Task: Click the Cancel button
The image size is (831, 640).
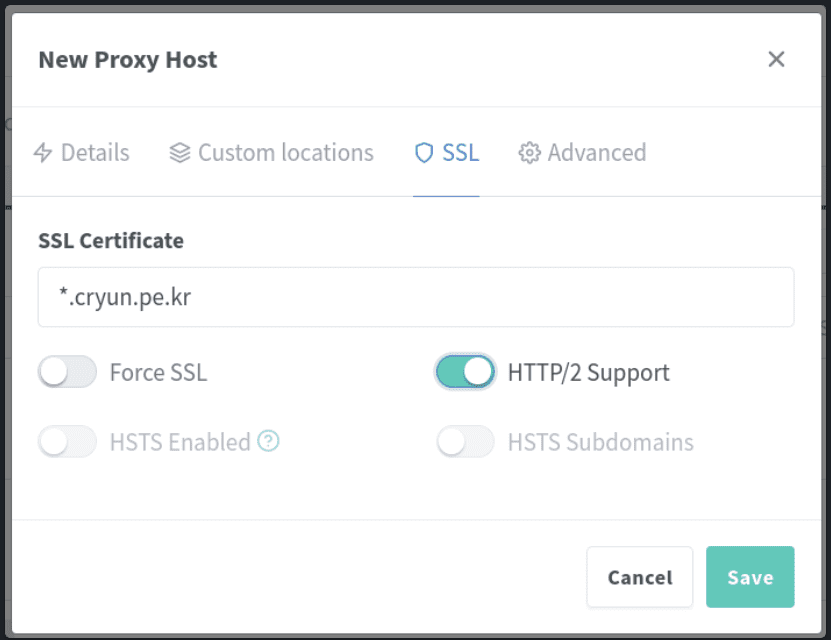Action: pyautogui.click(x=640, y=577)
